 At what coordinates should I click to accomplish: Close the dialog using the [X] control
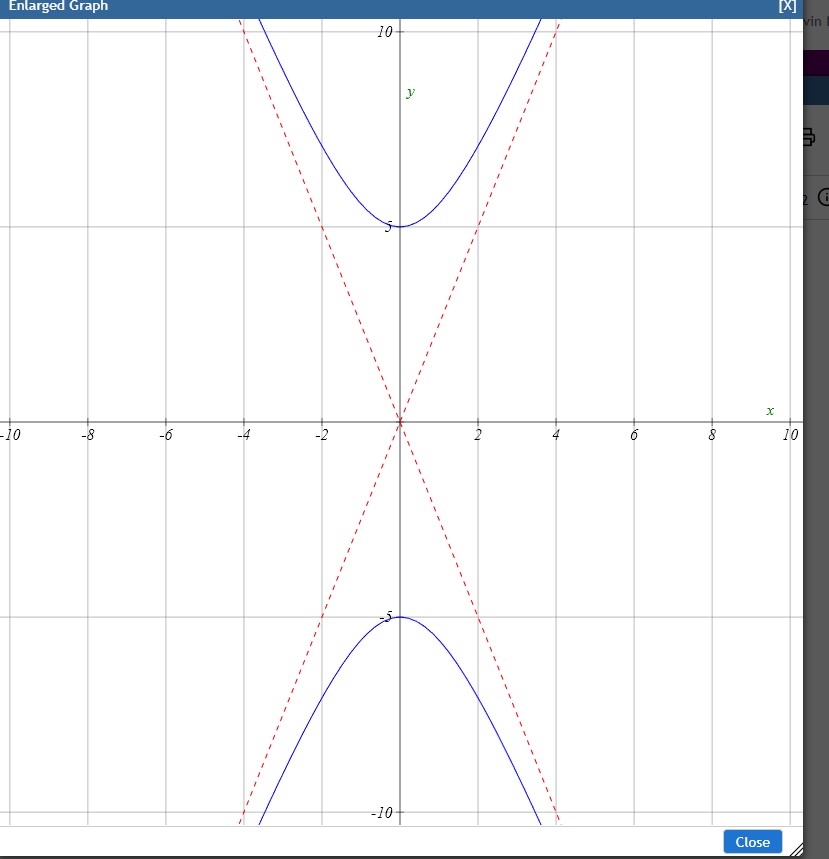(789, 6)
